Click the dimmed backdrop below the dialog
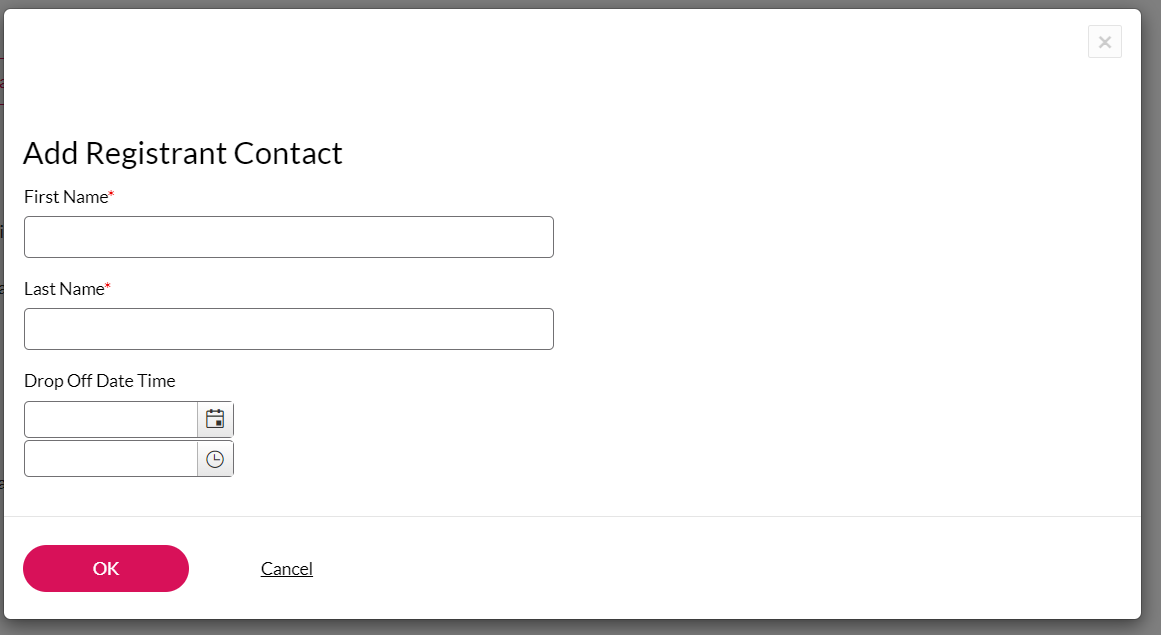Image resolution: width=1161 pixels, height=635 pixels. click(580, 627)
